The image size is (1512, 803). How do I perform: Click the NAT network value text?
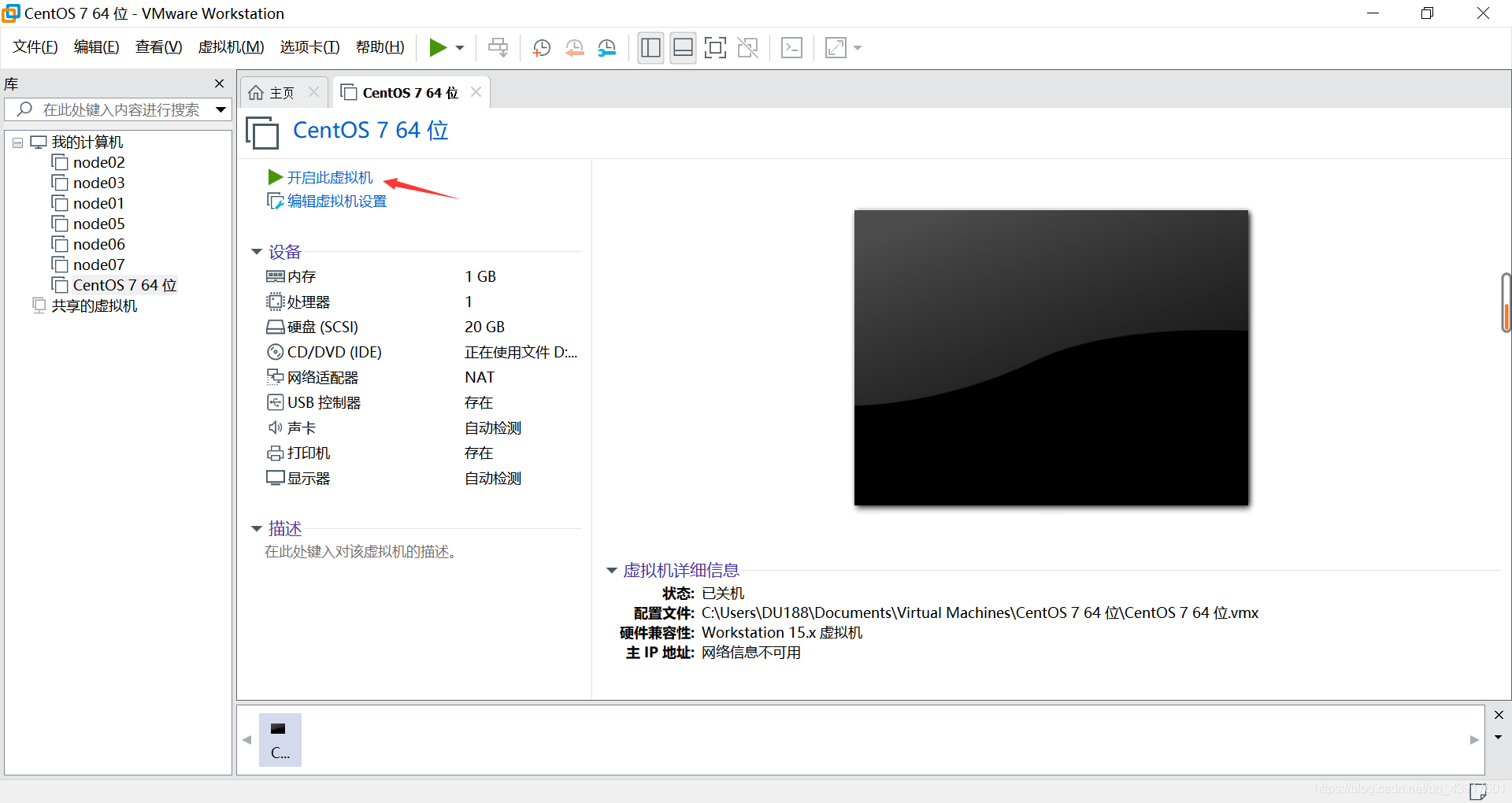tap(480, 377)
